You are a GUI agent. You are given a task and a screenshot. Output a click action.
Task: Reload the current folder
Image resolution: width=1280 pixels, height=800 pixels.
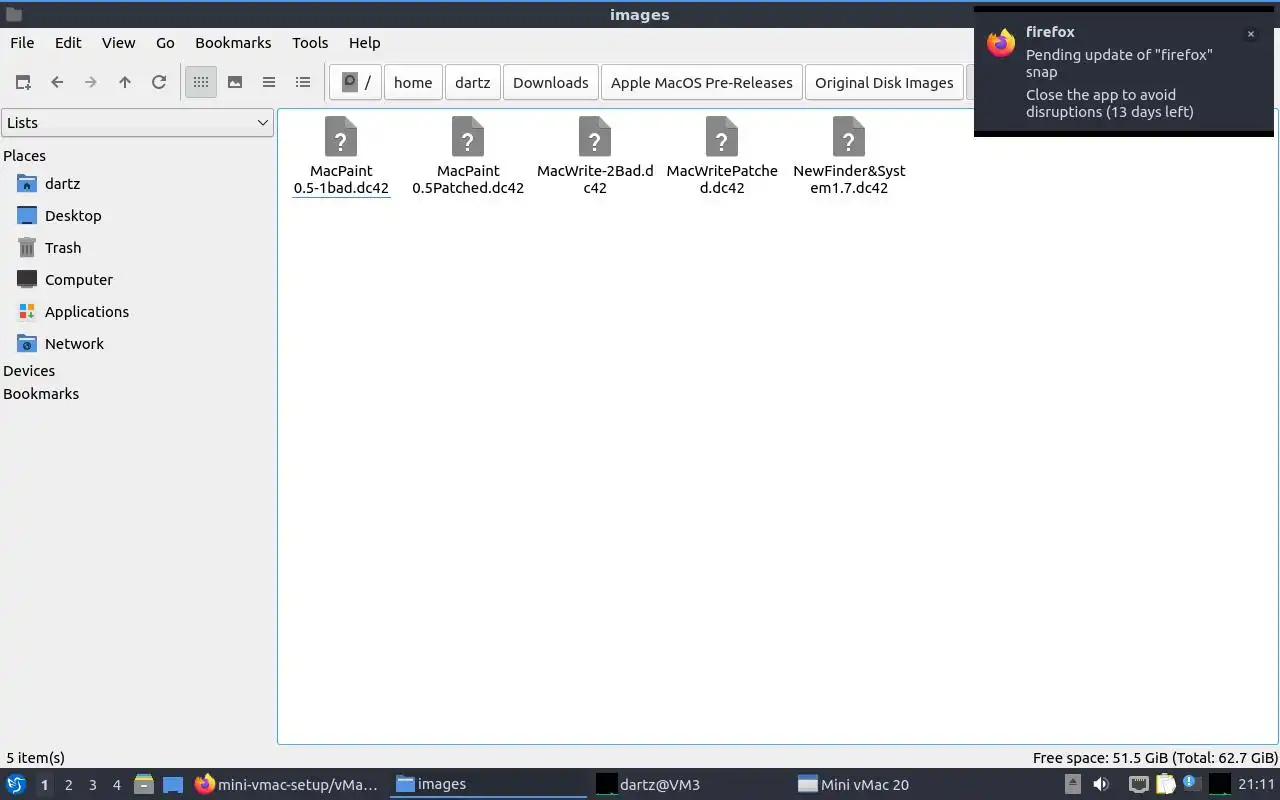[x=159, y=83]
